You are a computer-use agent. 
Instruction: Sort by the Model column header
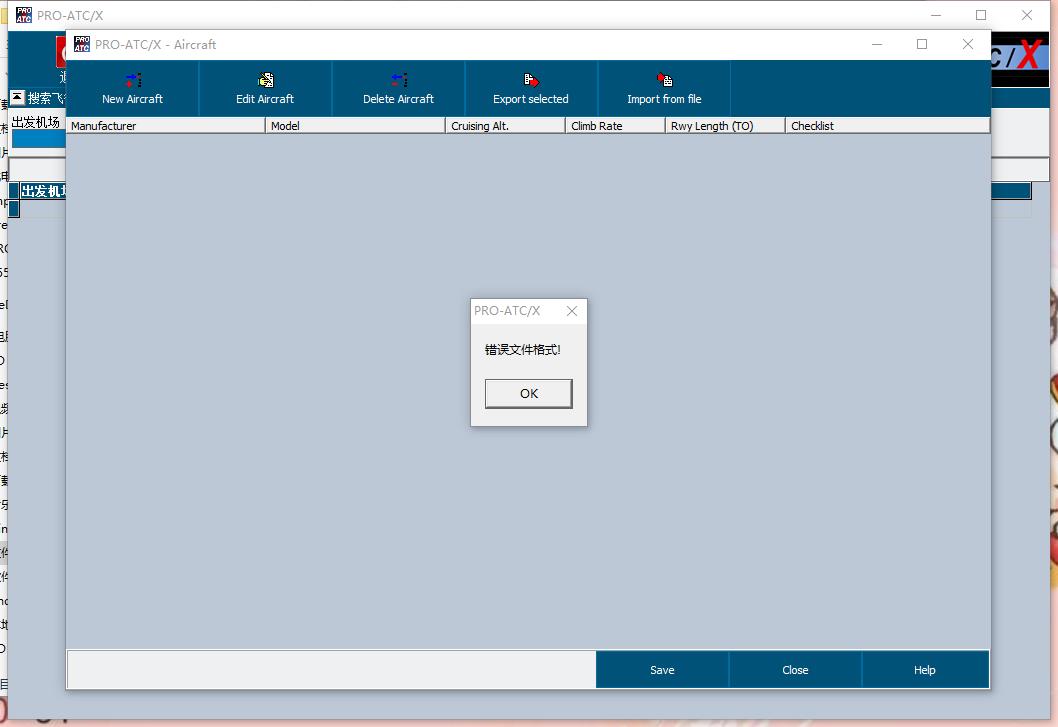click(x=356, y=126)
